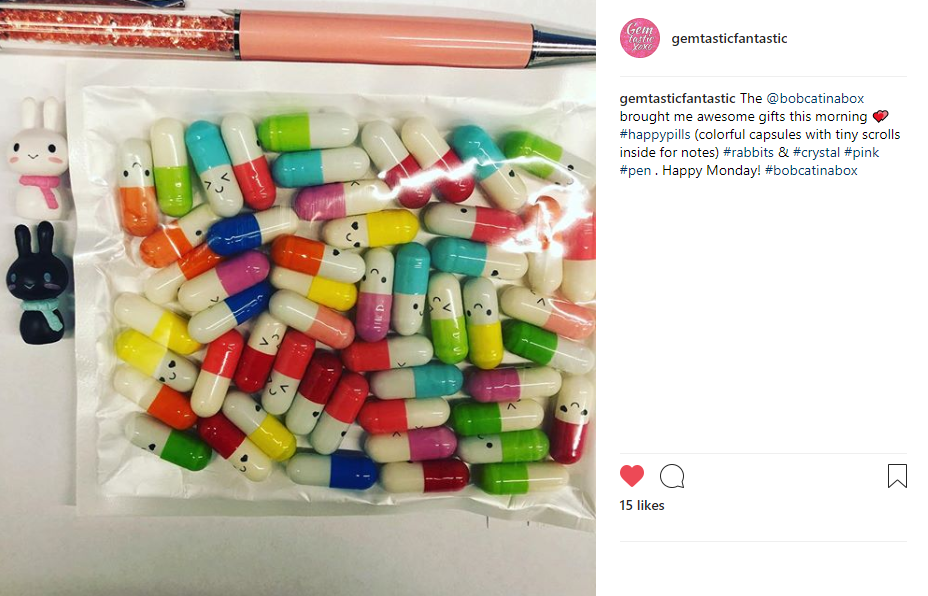Click the black rabbit figurine in photo

[37, 284]
